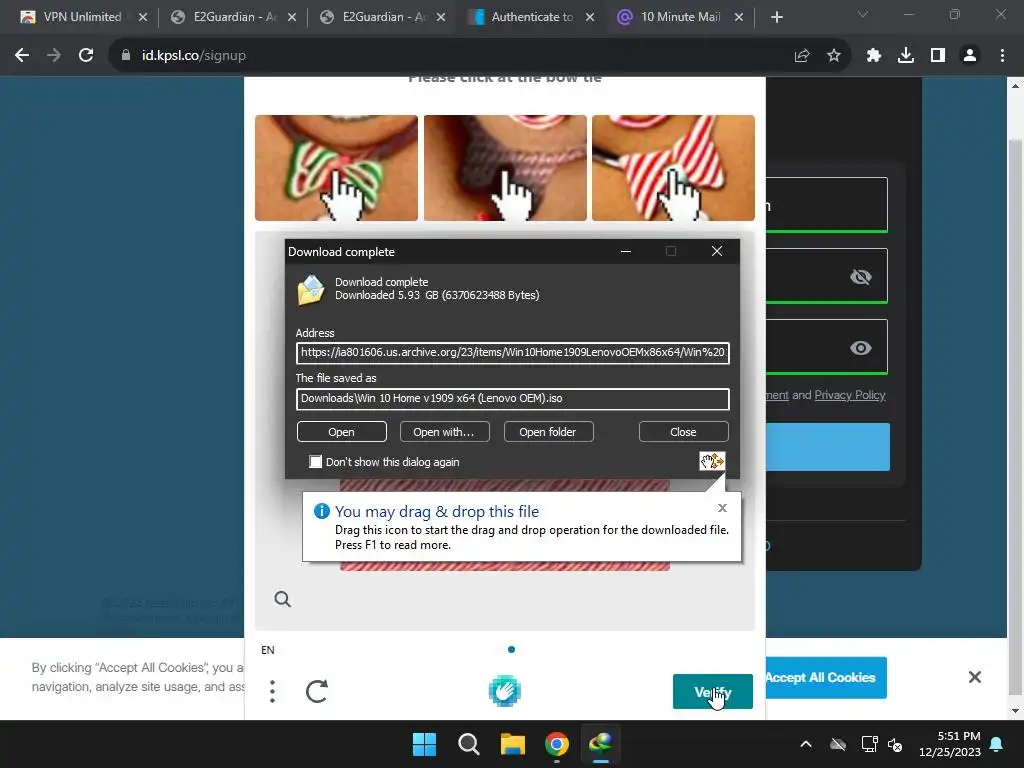
Task: Click the browser address bar URL
Action: tap(193, 56)
